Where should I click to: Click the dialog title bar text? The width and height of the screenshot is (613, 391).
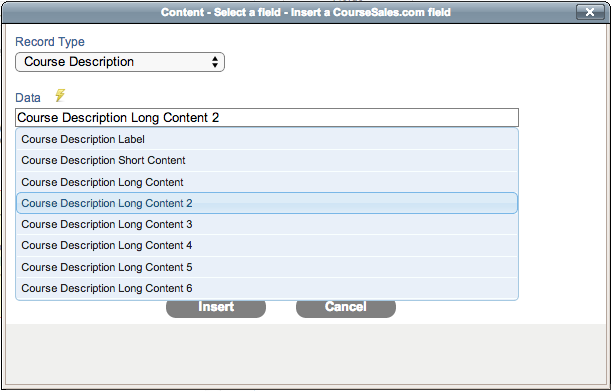pos(306,12)
